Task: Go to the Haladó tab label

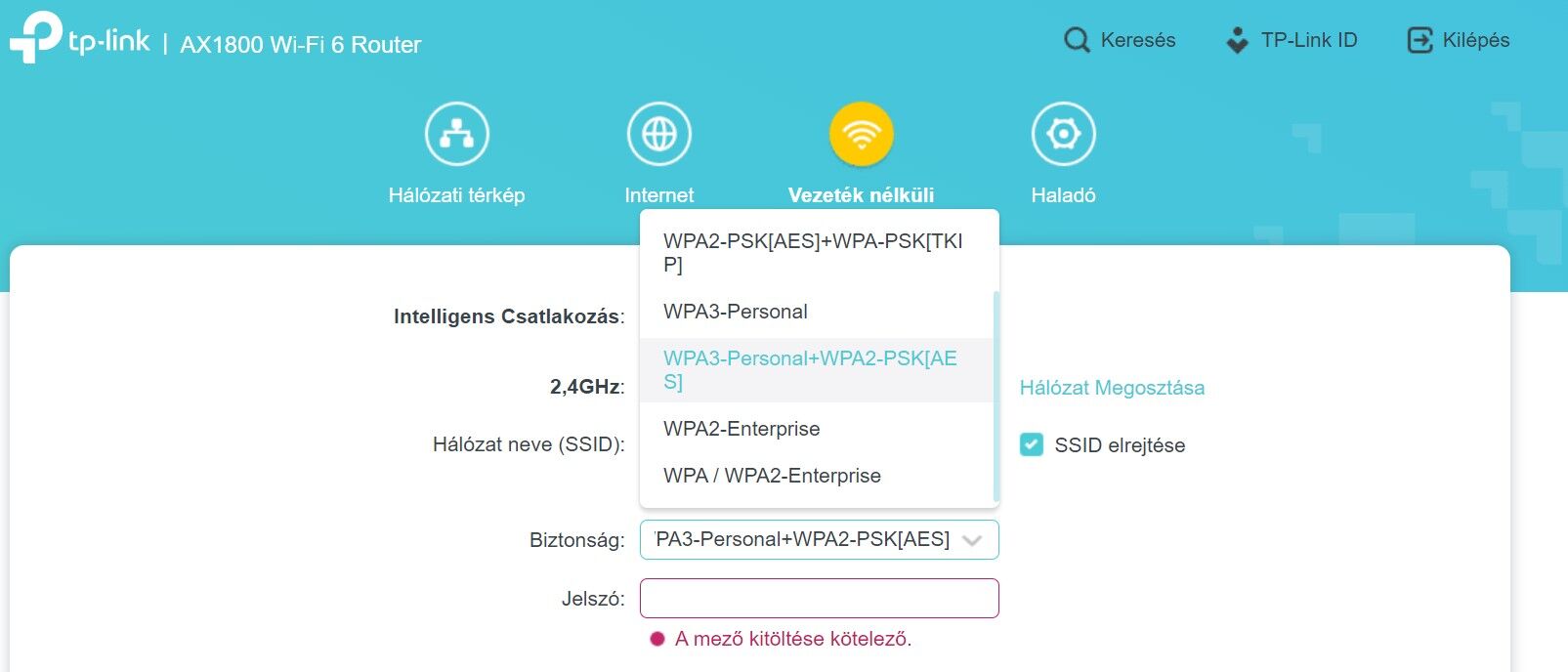Action: coord(1063,195)
